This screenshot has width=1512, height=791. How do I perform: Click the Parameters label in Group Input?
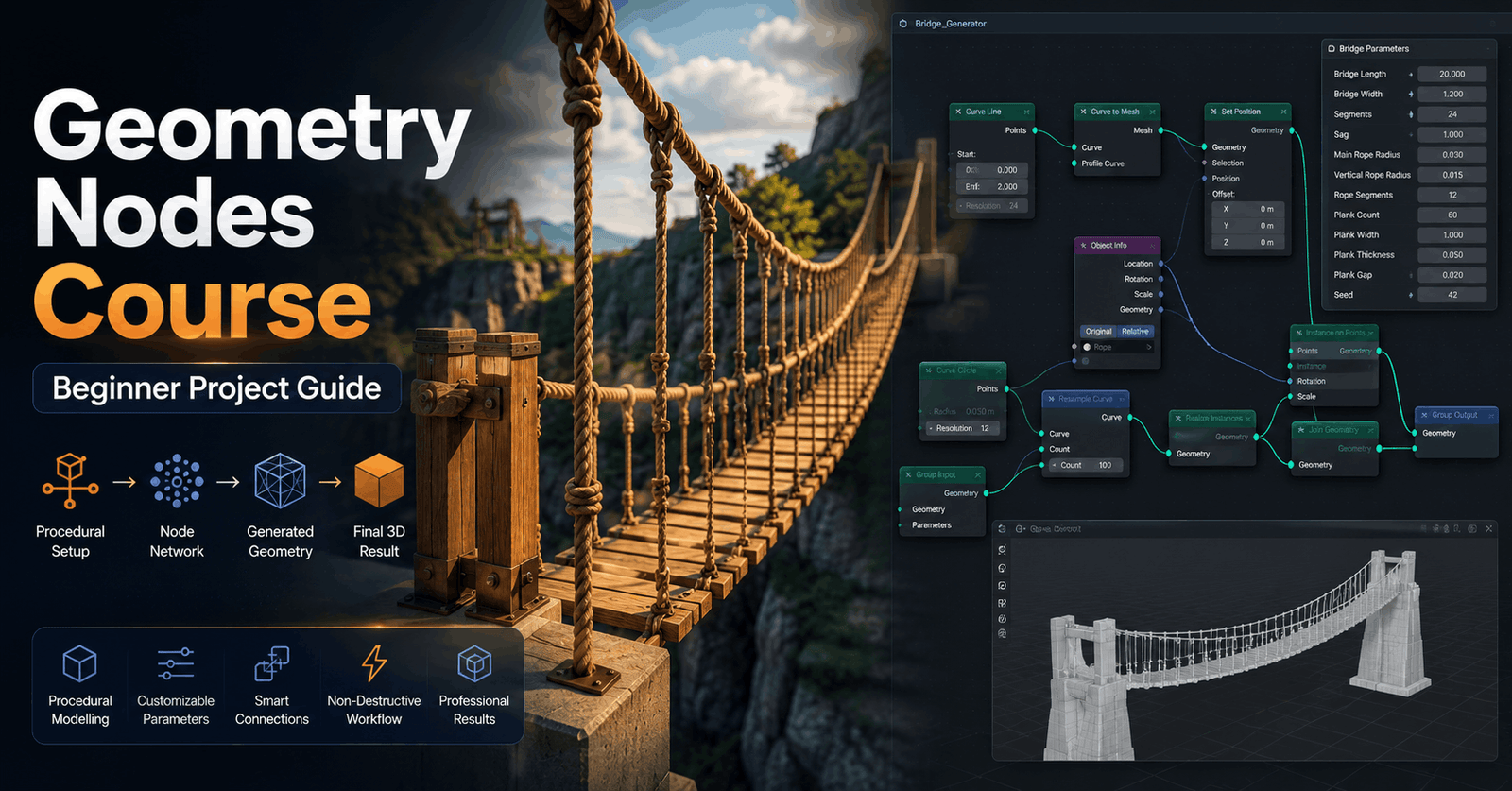click(x=932, y=525)
